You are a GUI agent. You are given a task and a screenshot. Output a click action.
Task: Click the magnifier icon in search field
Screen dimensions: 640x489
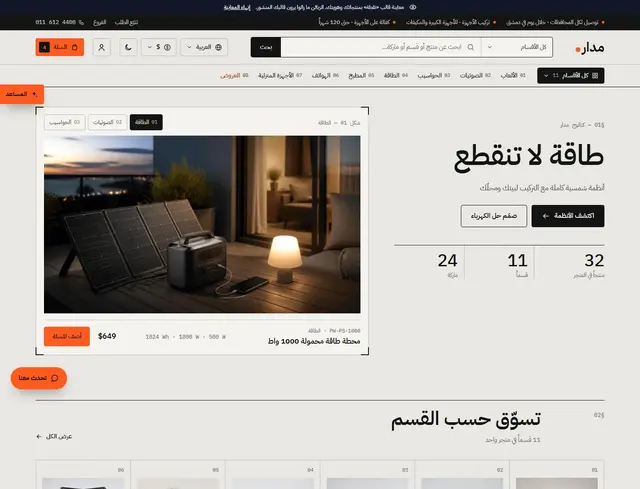[471, 47]
